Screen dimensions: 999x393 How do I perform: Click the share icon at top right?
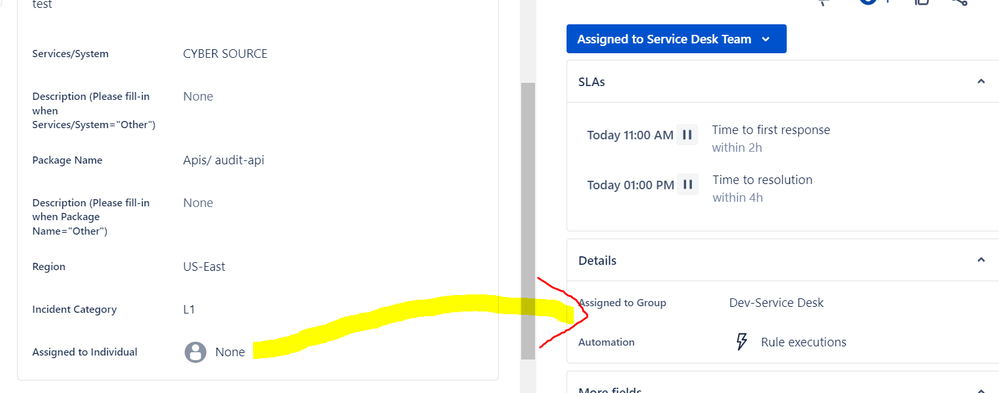[960, 3]
